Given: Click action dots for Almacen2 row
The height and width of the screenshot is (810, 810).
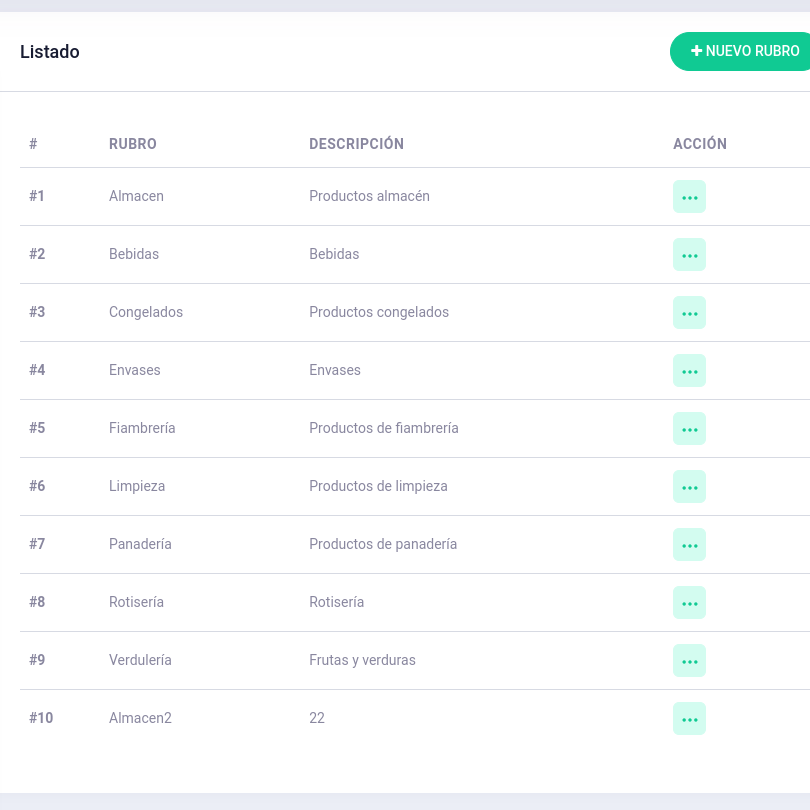Looking at the screenshot, I should pos(689,719).
